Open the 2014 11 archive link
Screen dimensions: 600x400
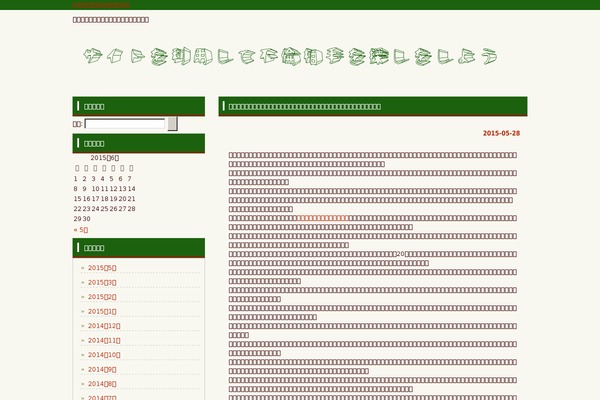click(104, 341)
